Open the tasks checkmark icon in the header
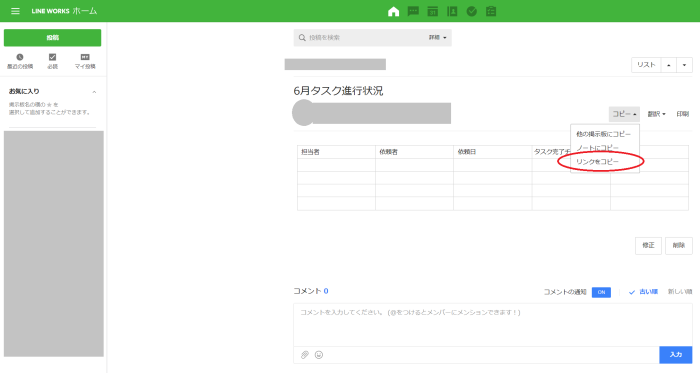Viewport: 700px width, 373px height. [x=471, y=12]
